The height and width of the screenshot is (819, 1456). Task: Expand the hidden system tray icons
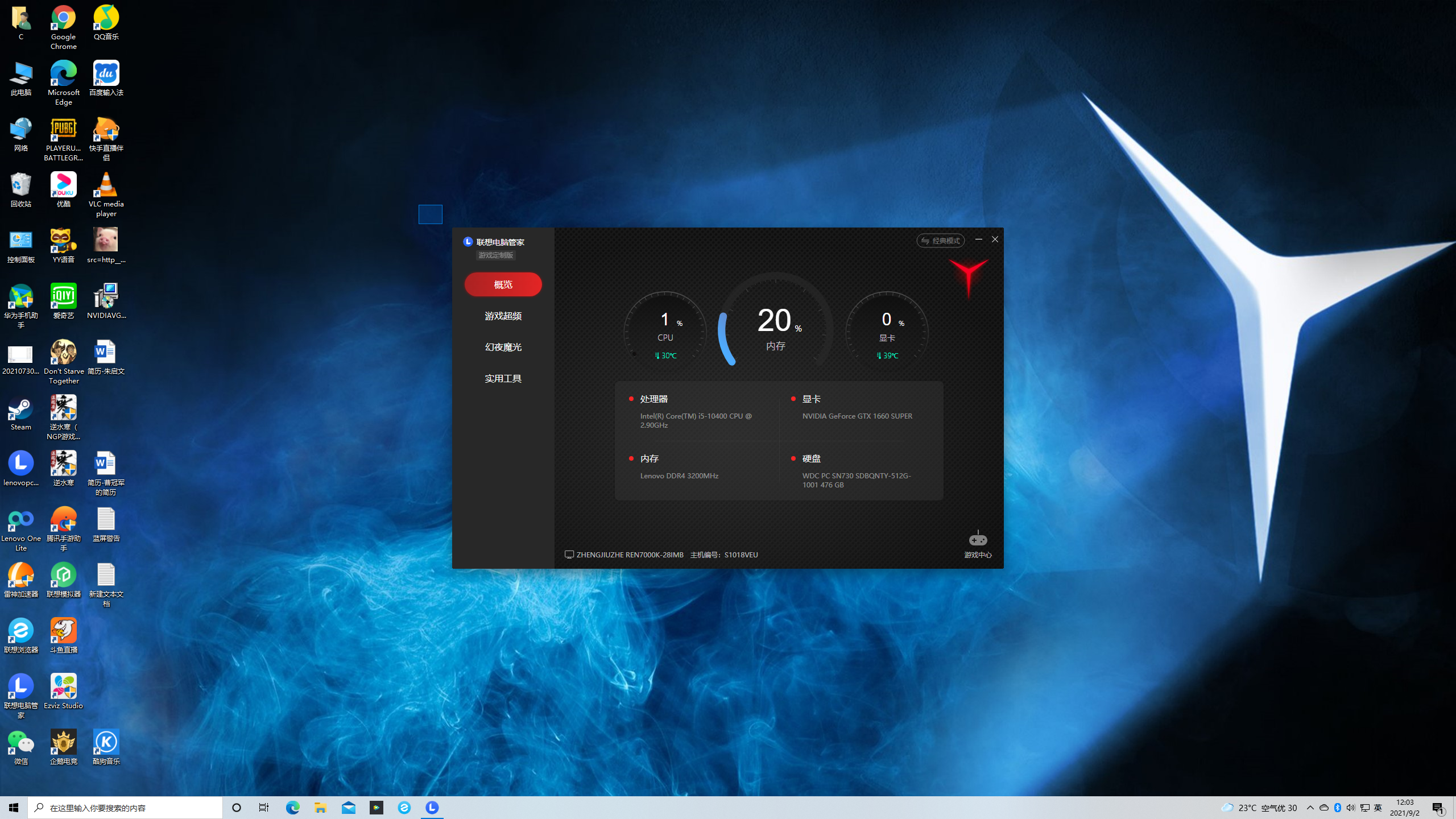(1310, 808)
